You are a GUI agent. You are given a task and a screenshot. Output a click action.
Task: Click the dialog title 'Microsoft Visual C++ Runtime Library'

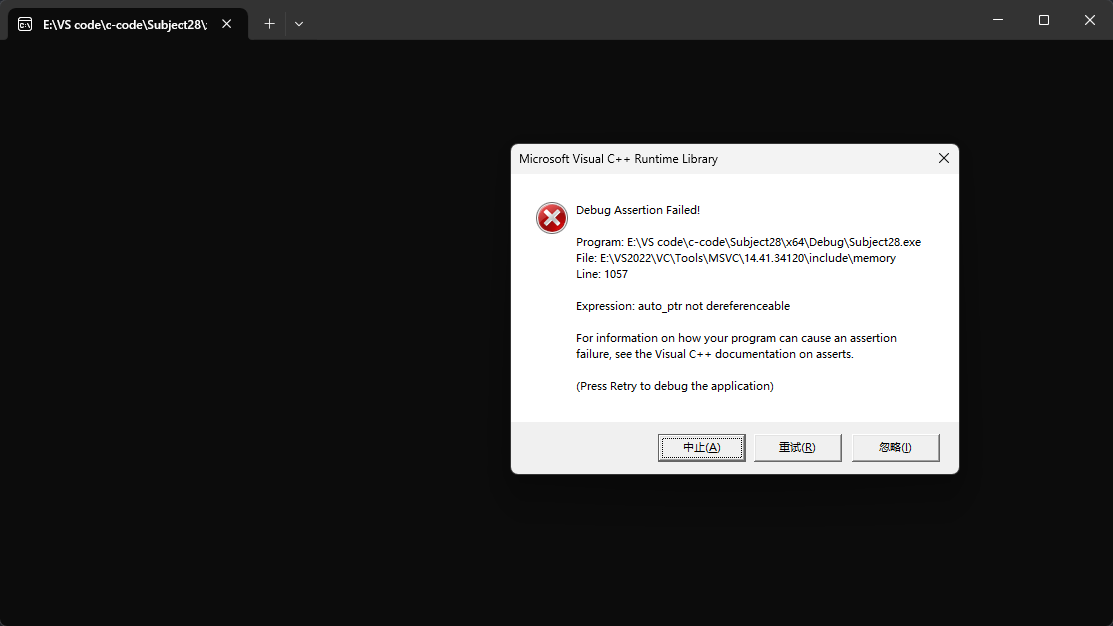[618, 159]
